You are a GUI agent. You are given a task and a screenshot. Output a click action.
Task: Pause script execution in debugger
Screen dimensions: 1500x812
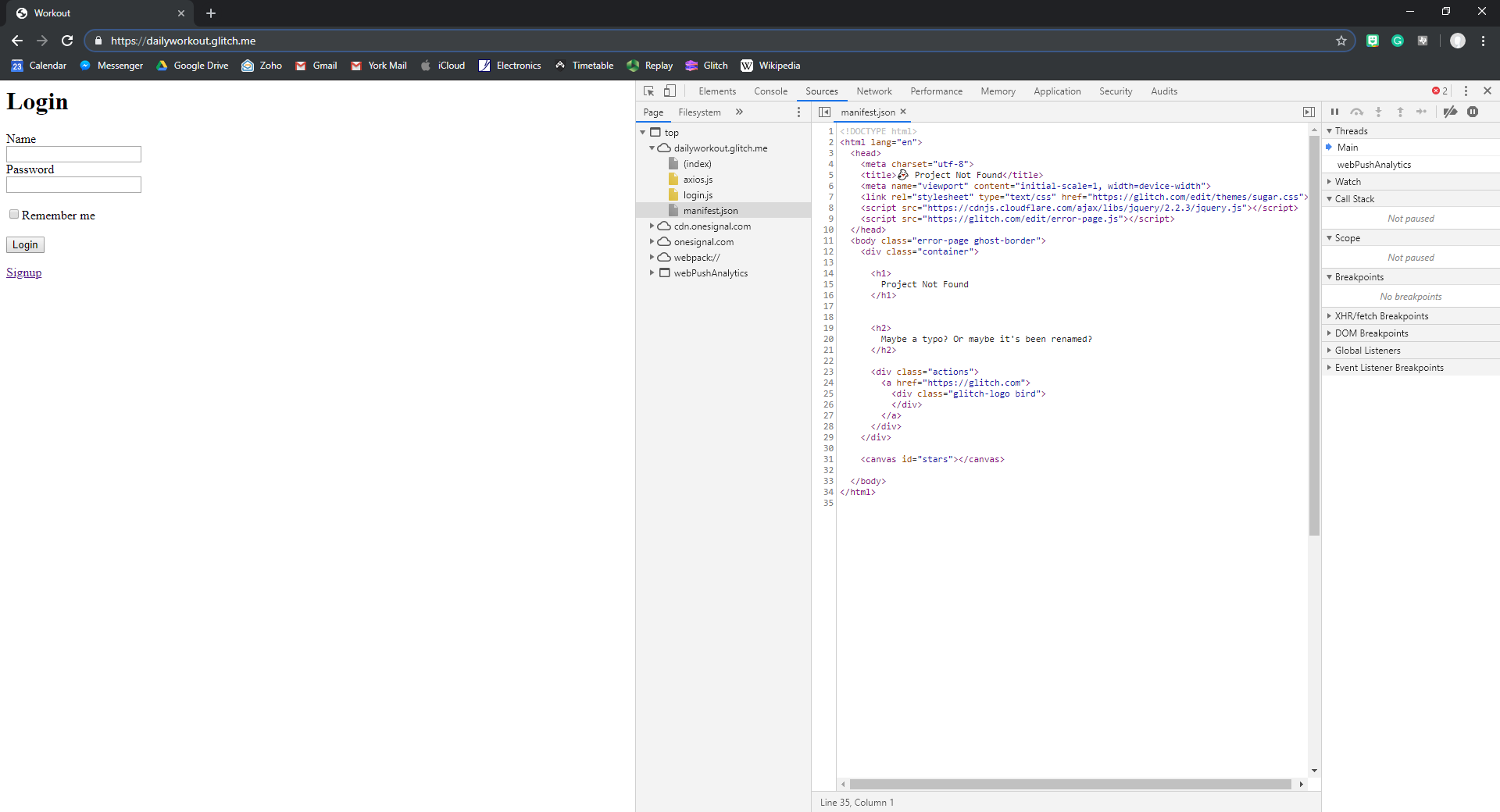[1334, 112]
